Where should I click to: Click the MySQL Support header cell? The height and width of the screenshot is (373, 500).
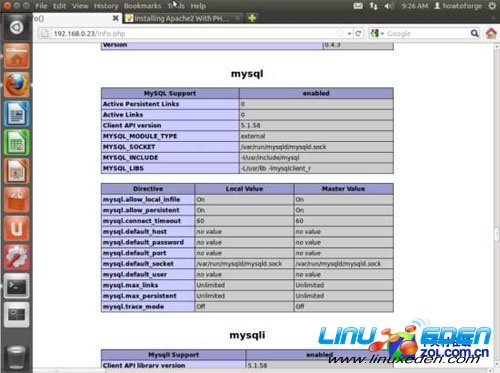(x=170, y=93)
